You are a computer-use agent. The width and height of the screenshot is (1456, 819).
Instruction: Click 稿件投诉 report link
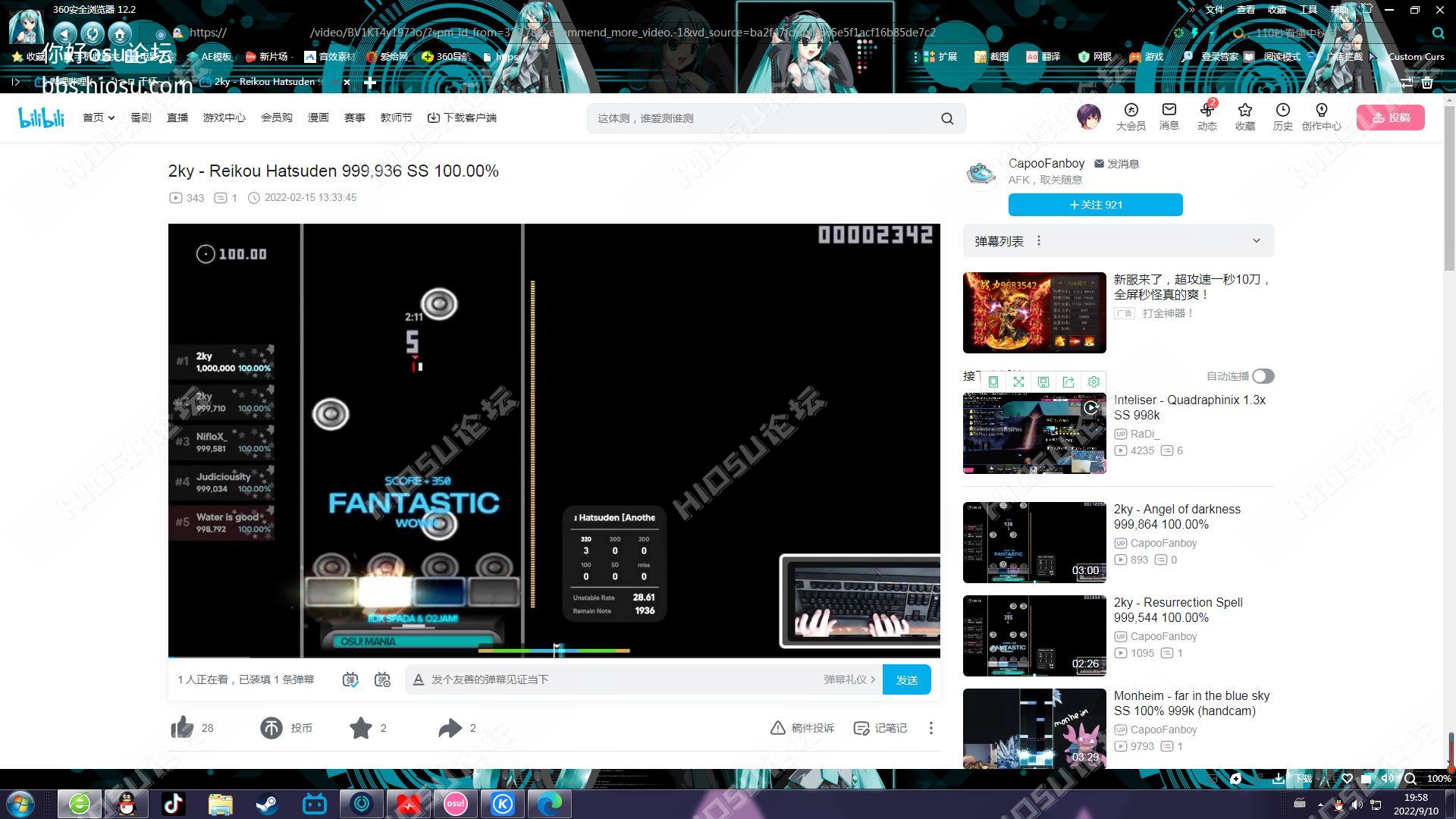802,728
